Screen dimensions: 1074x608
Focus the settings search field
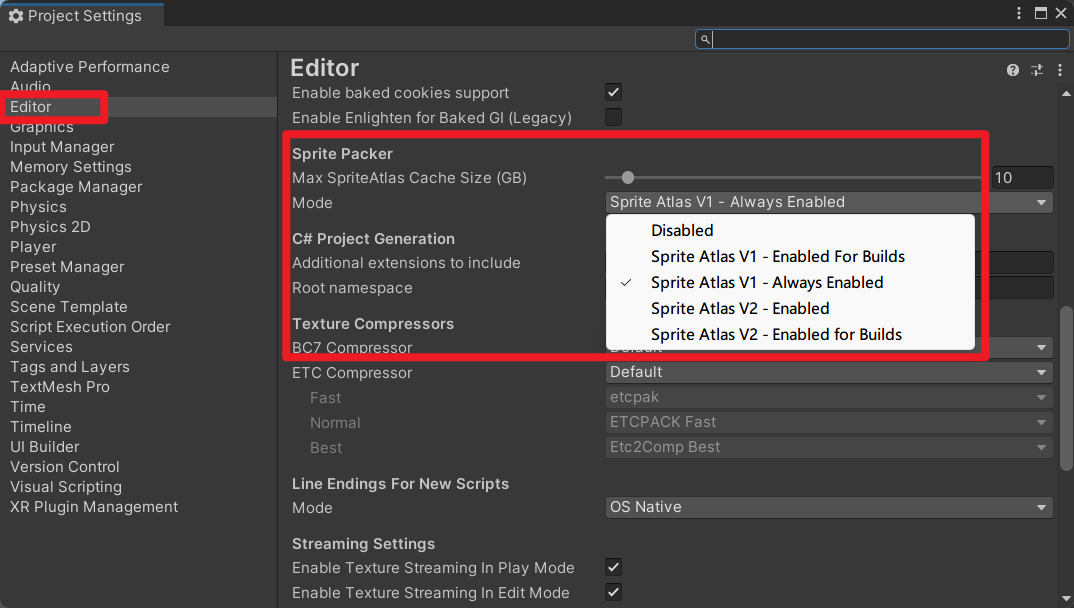click(882, 39)
